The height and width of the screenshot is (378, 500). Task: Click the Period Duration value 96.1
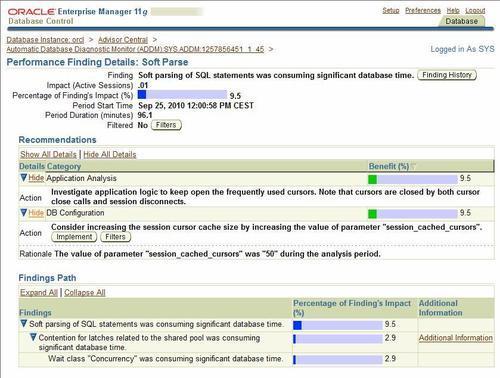pos(145,115)
